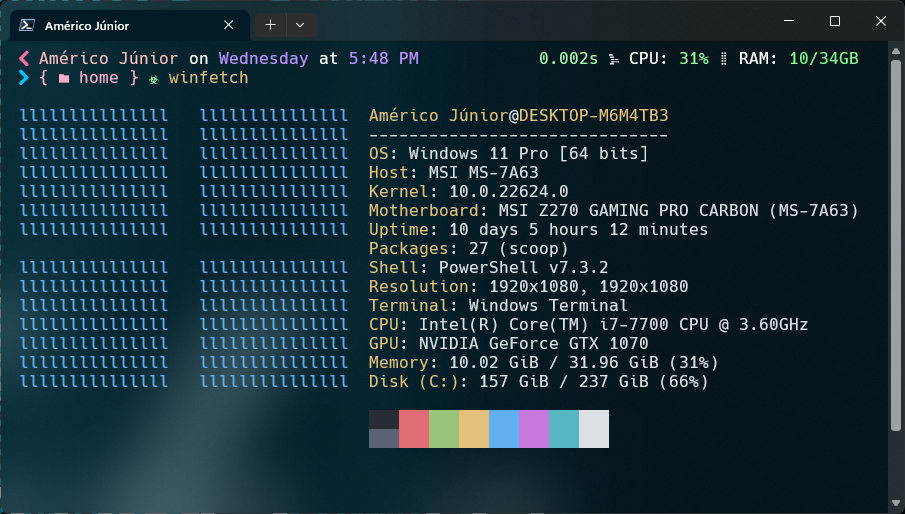Click the green color swatch
905x514 pixels.
point(444,429)
